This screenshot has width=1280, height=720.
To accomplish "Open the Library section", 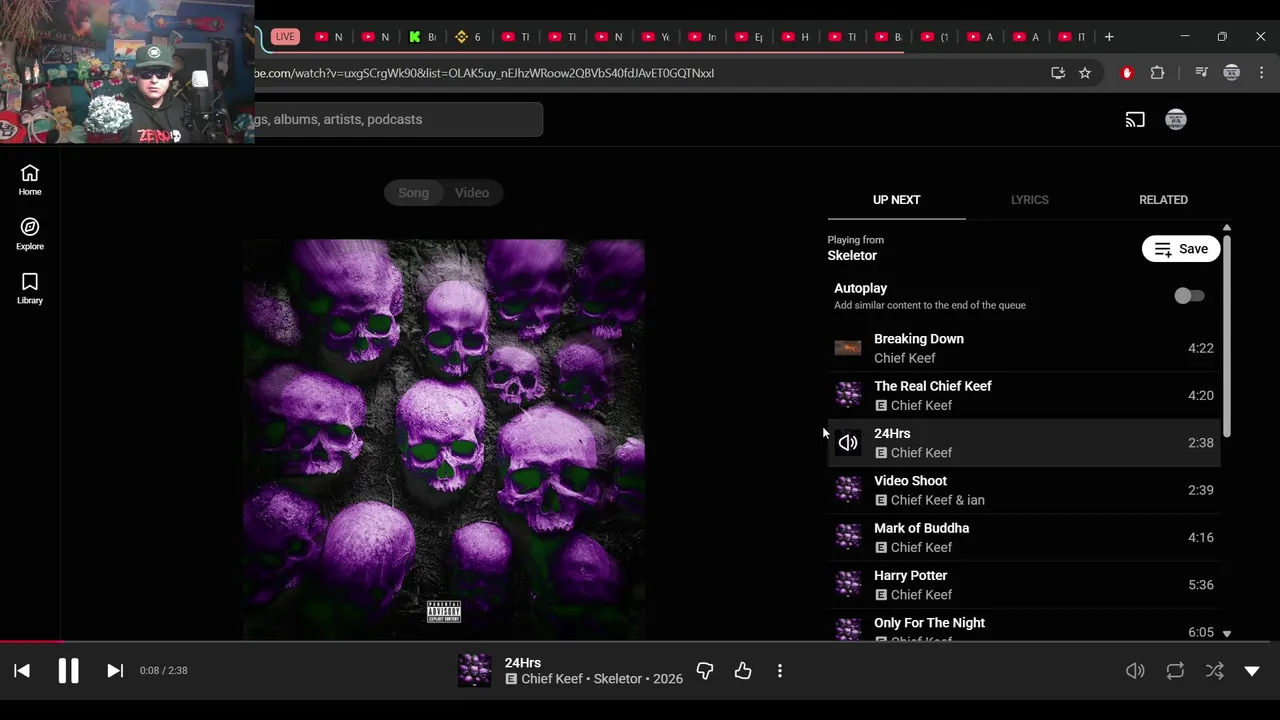I will pyautogui.click(x=30, y=288).
